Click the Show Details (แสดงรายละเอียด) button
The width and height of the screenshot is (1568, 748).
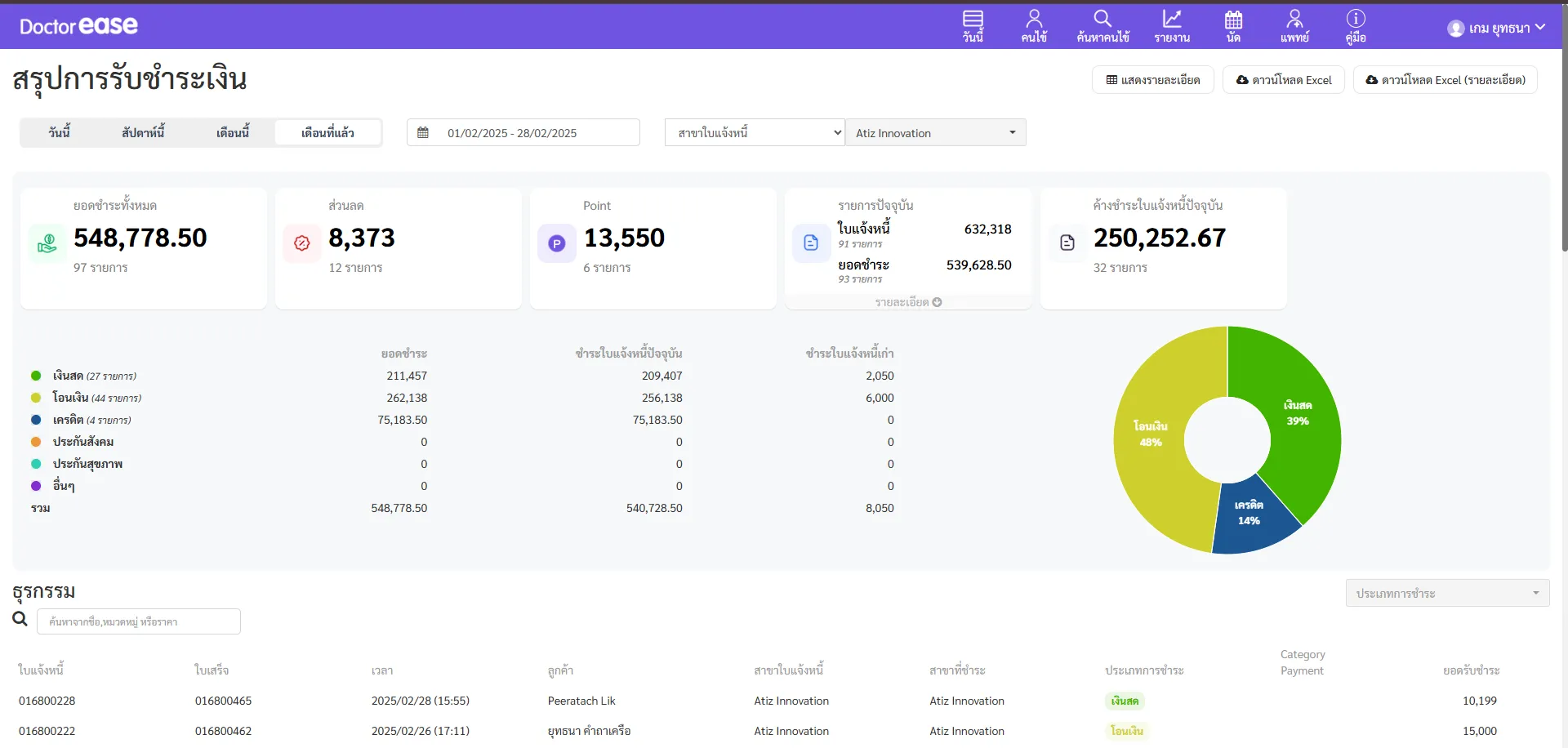point(1152,80)
